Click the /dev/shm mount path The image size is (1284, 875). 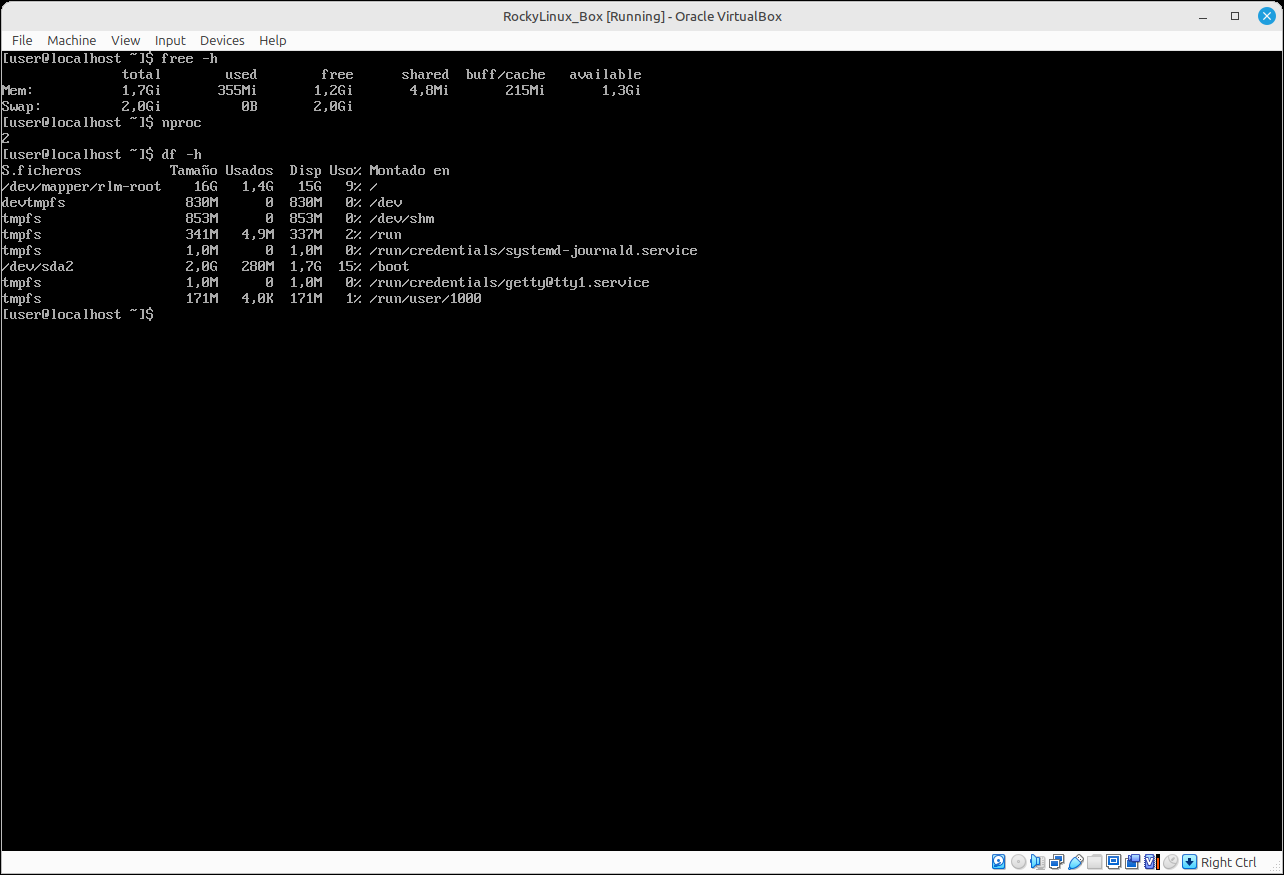coord(402,219)
